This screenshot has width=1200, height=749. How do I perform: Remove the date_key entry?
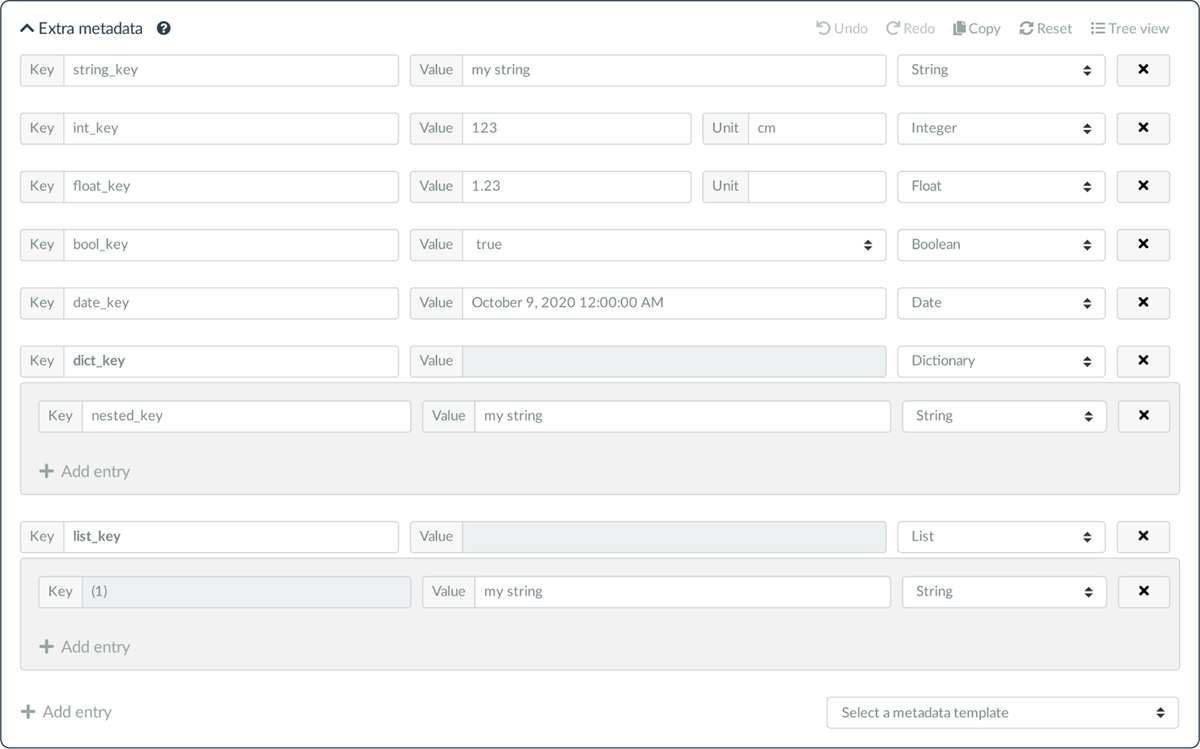click(x=1143, y=302)
